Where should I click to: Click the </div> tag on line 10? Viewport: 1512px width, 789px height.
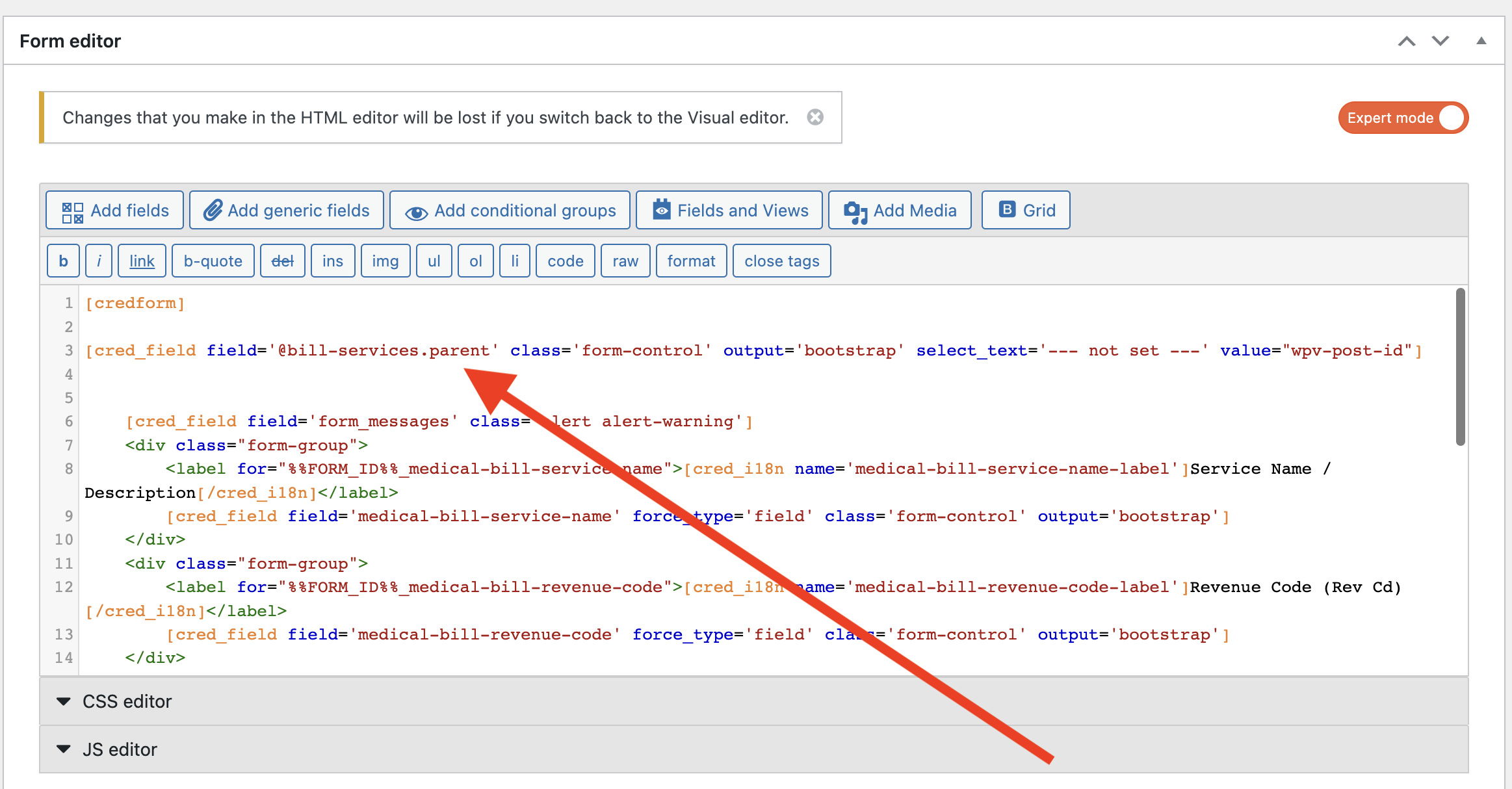pyautogui.click(x=155, y=539)
